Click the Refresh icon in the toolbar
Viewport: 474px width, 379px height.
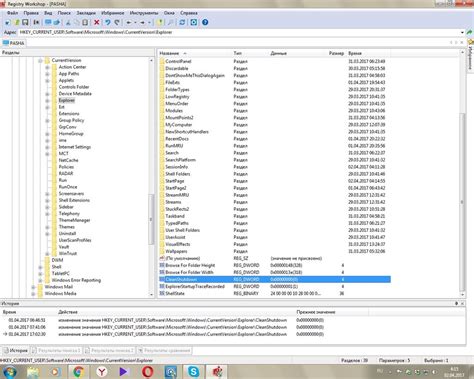coord(182,22)
